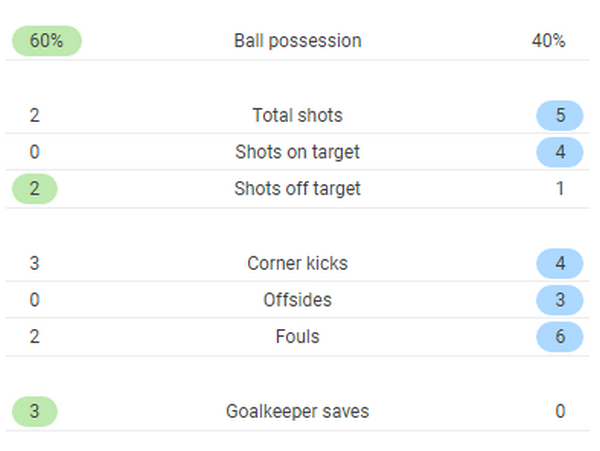
Task: Select the Shots on target label
Action: (x=297, y=152)
